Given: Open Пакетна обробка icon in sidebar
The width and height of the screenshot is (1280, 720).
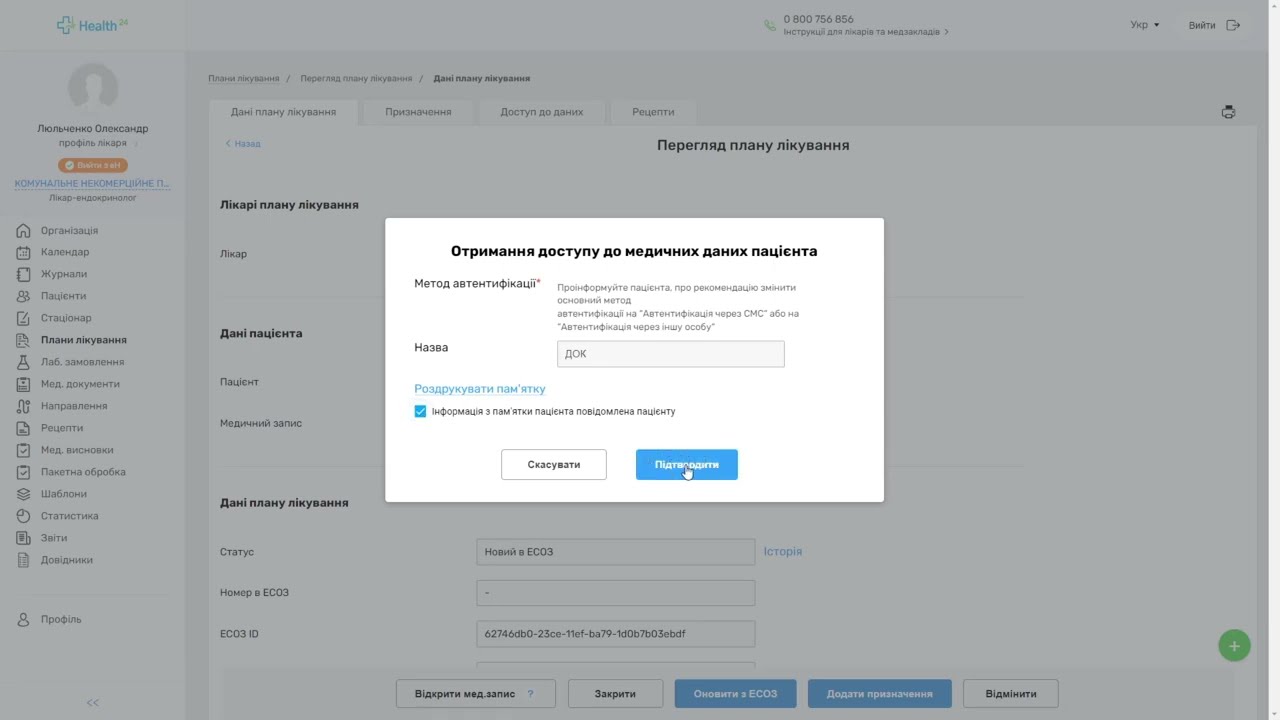Looking at the screenshot, I should [x=23, y=473].
